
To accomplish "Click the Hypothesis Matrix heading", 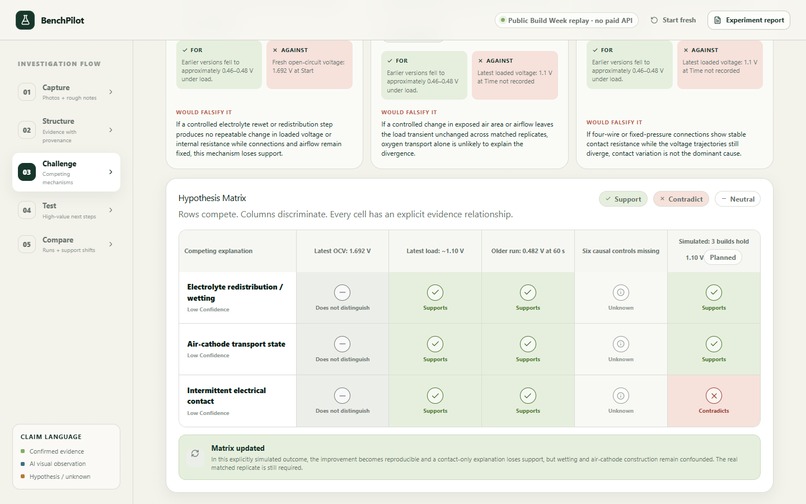I will 212,198.
